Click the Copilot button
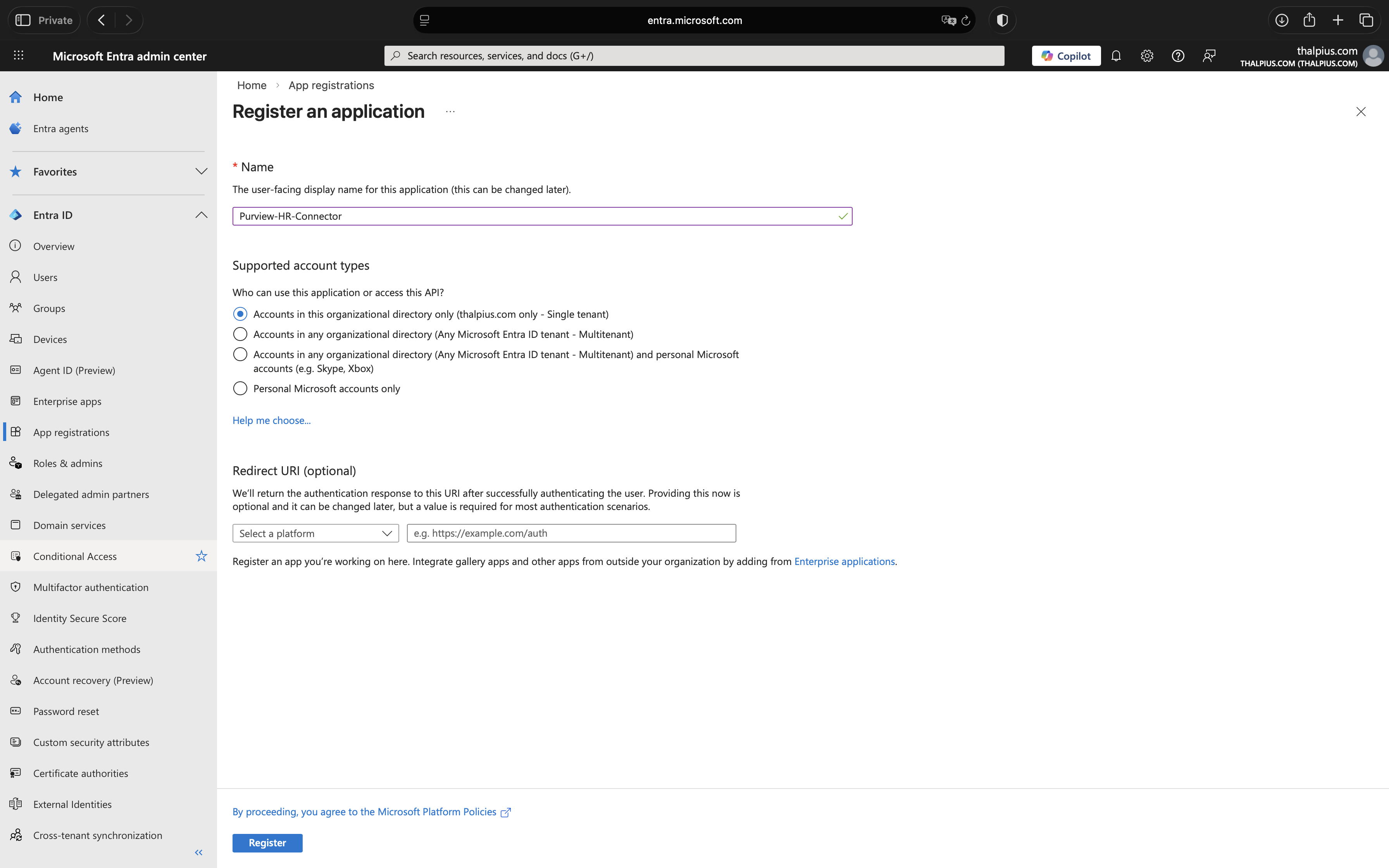Image resolution: width=1389 pixels, height=868 pixels. (1066, 56)
